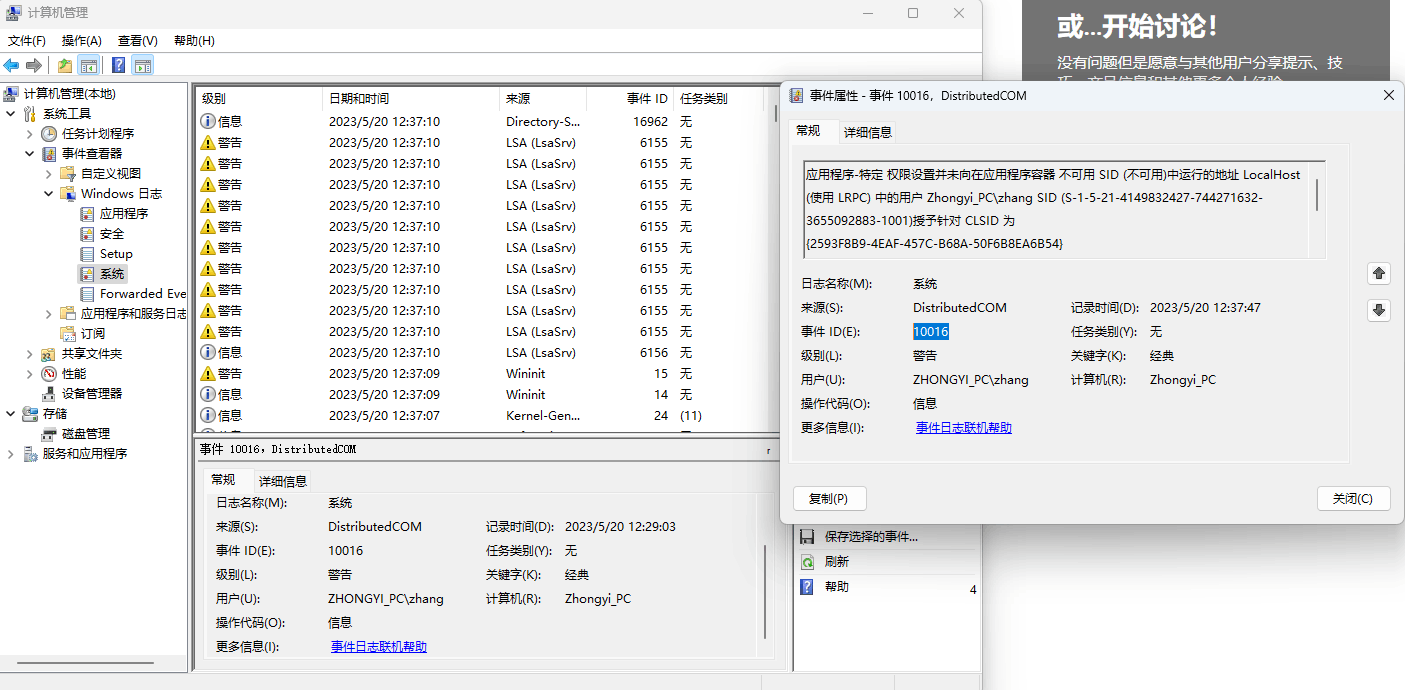Toggle the show/hide console tree icon
This screenshot has width=1405, height=690.
point(89,66)
